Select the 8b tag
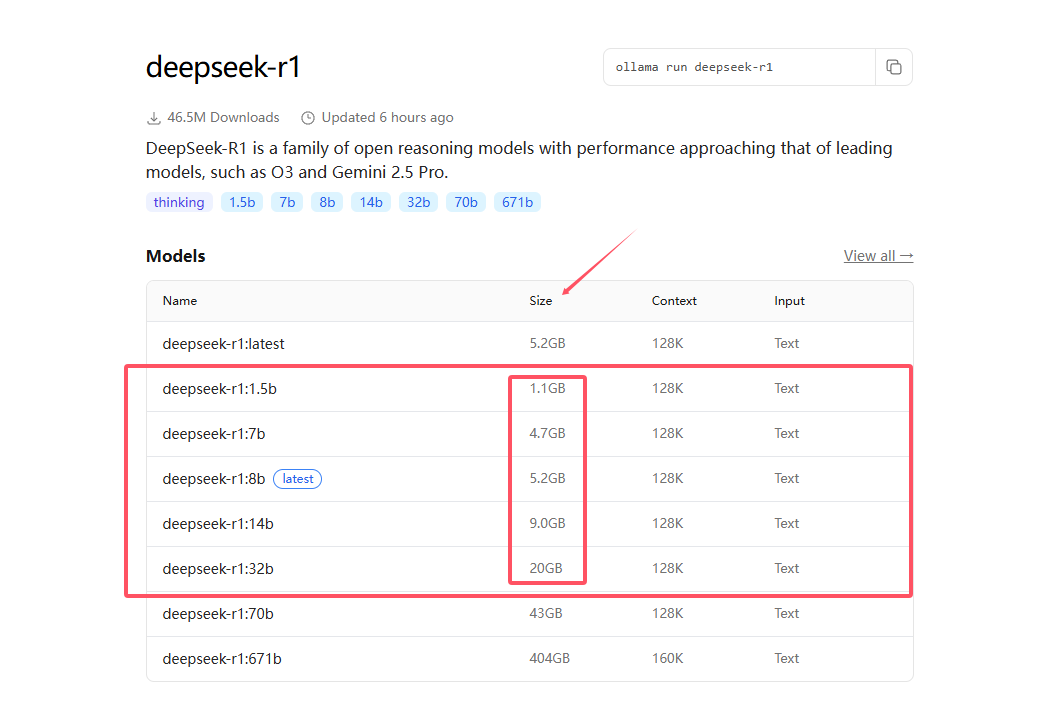The width and height of the screenshot is (1064, 724). coord(327,202)
